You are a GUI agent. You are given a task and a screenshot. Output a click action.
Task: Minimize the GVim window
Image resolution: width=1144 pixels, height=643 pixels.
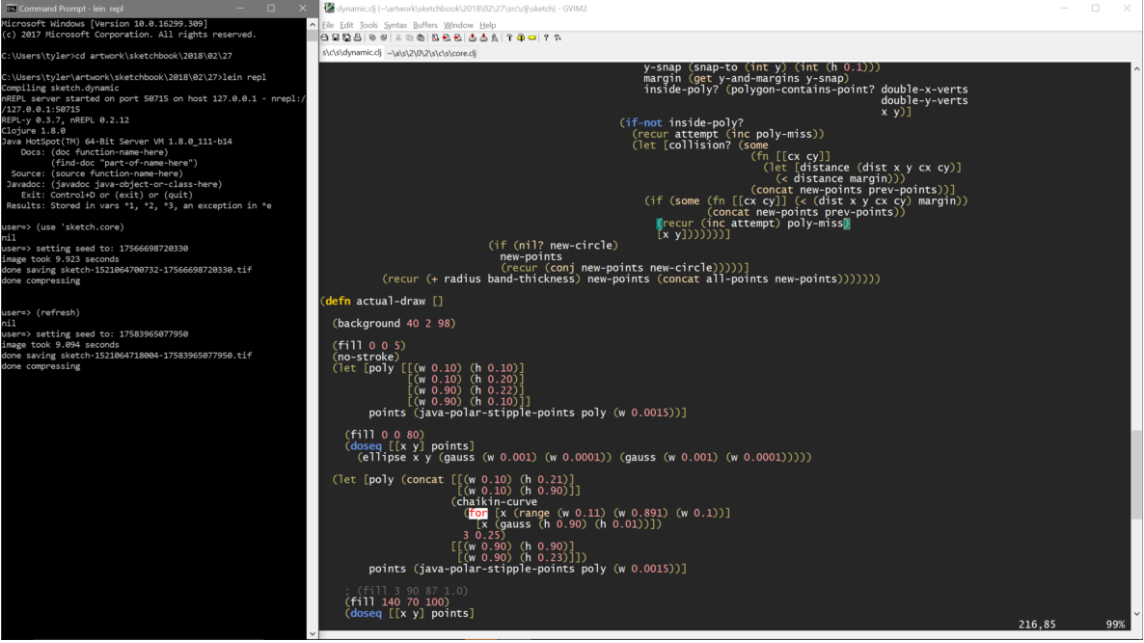click(x=1064, y=8)
